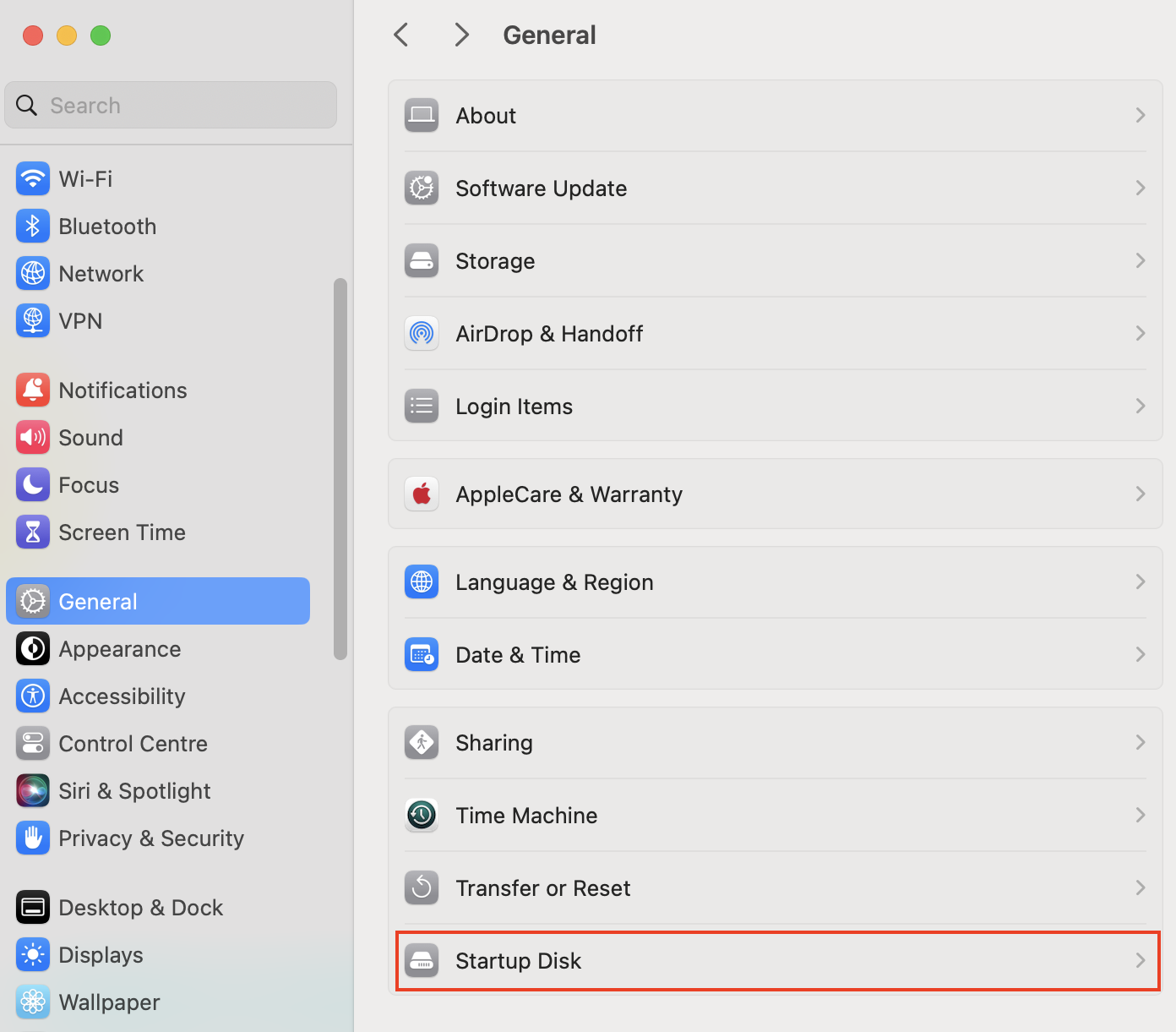Open the Startup Disk label
This screenshot has width=1176, height=1032.
[x=519, y=961]
